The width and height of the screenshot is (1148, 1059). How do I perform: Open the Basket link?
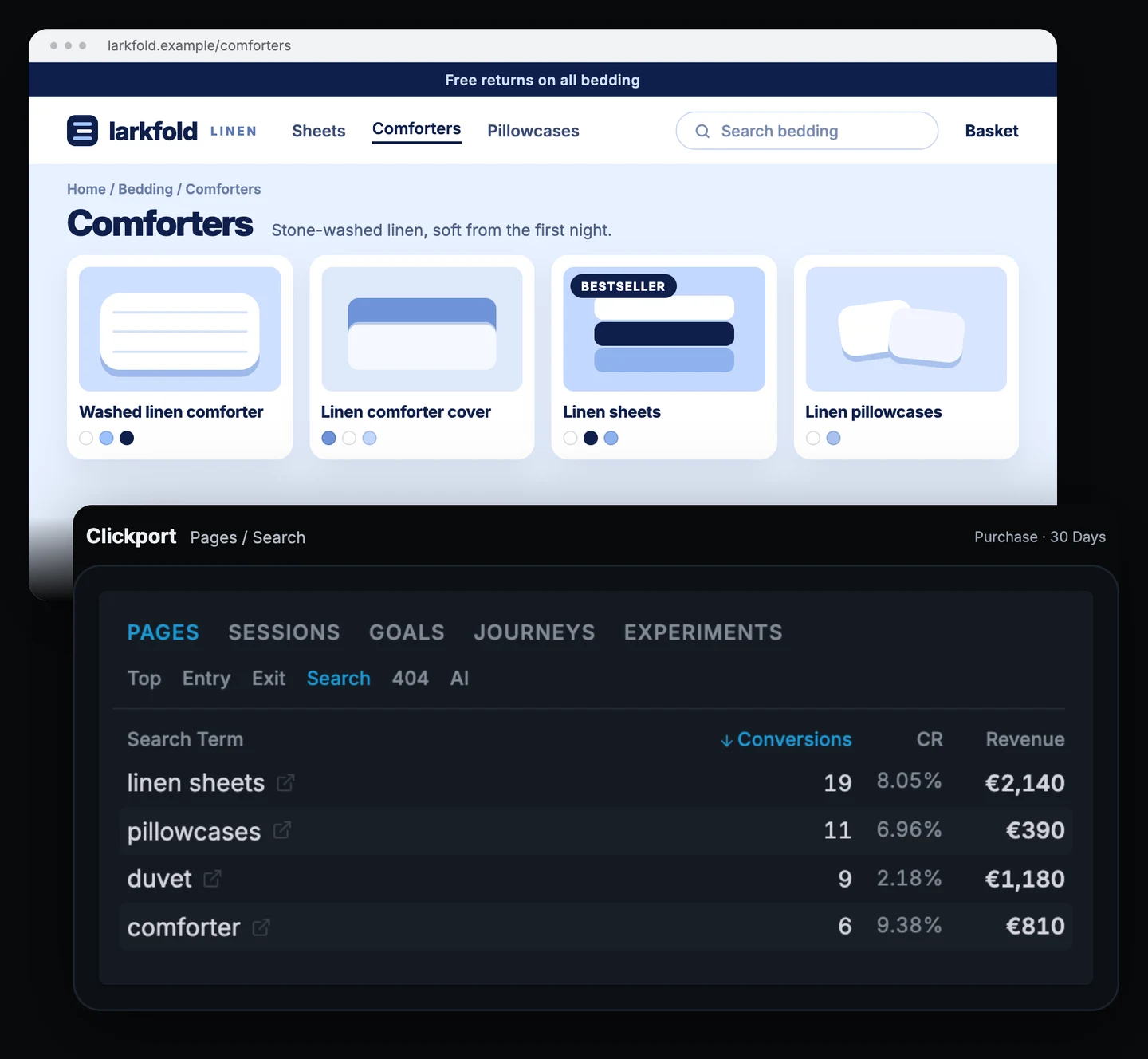(x=992, y=131)
